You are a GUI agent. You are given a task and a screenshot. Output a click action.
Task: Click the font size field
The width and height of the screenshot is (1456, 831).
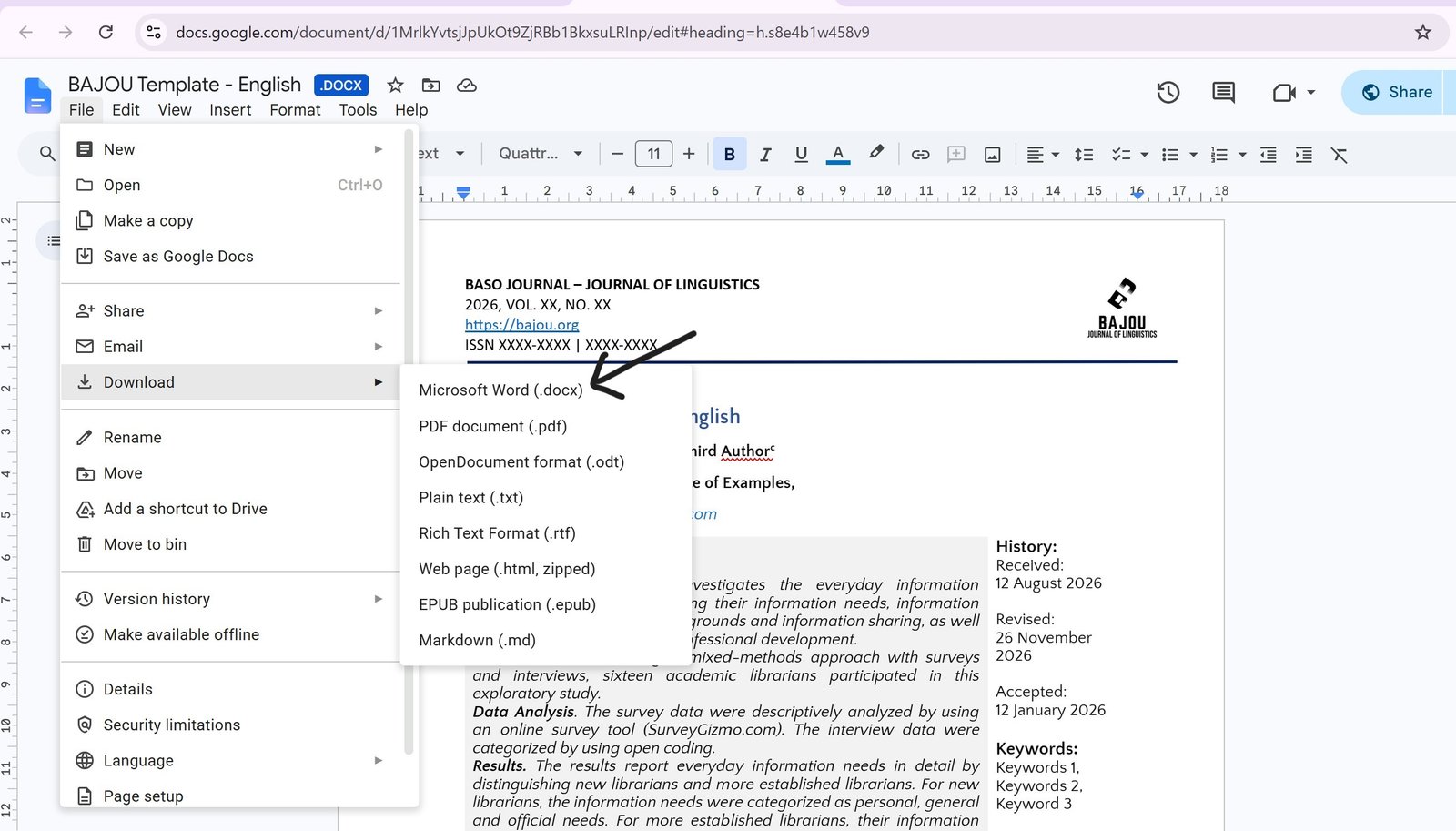653,154
